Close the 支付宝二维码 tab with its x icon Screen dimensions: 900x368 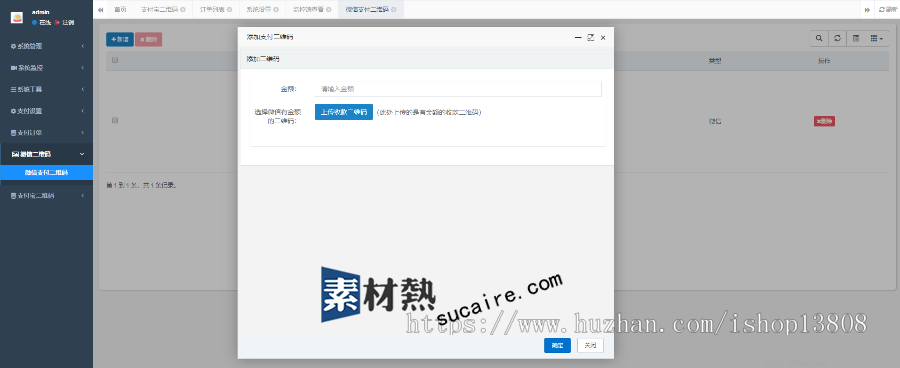182,10
